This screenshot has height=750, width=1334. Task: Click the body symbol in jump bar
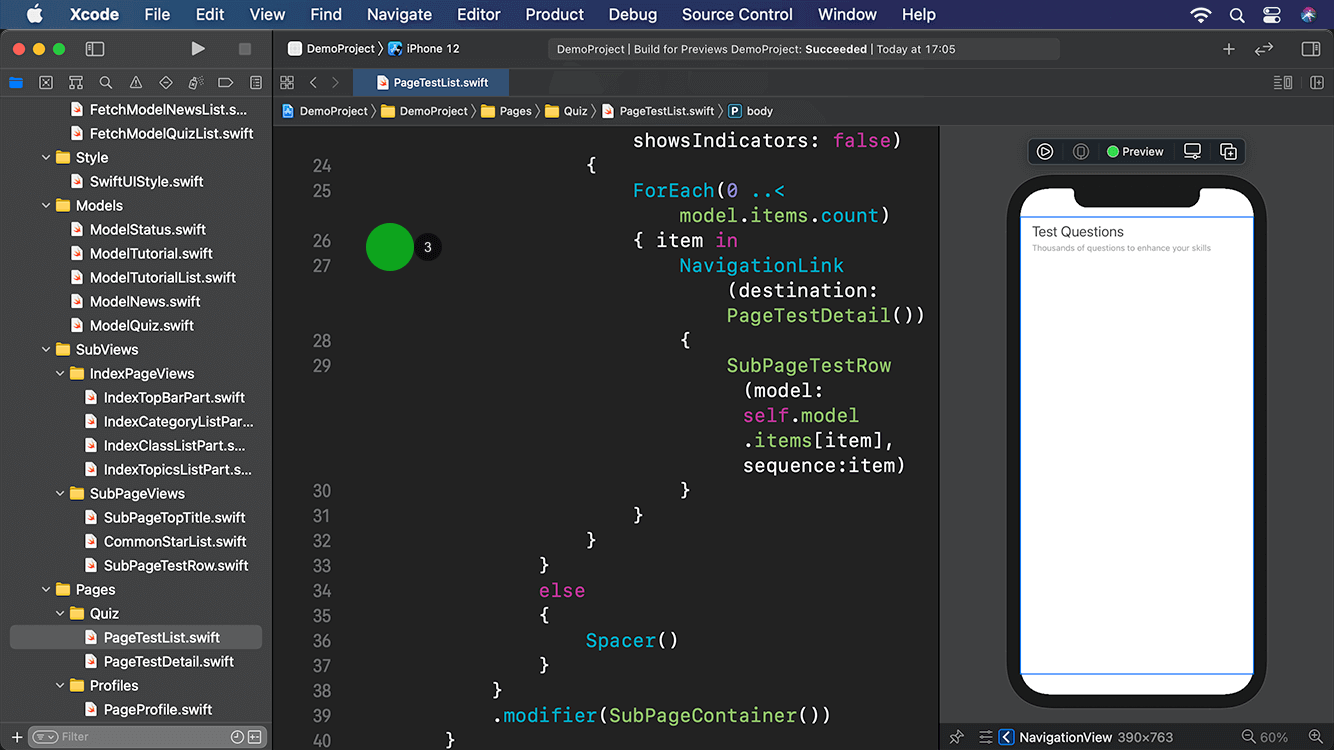click(751, 111)
